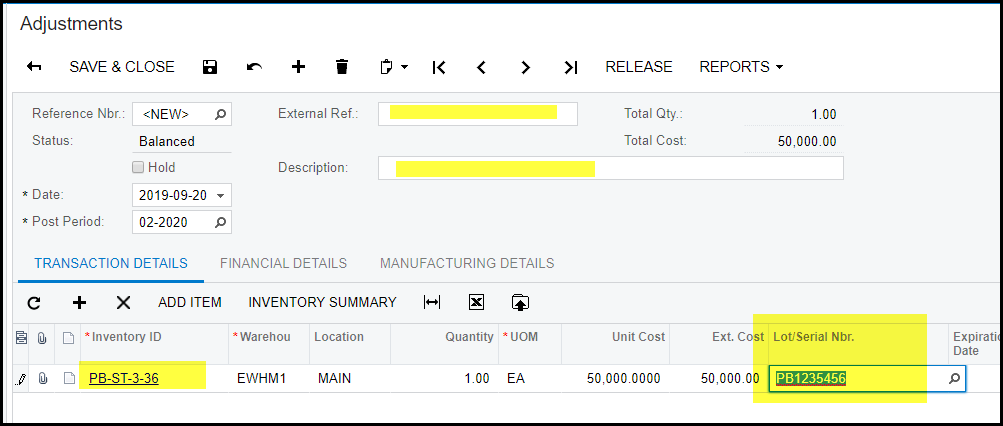Click the Save & Close button
The width and height of the screenshot is (1003, 426).
pos(121,67)
